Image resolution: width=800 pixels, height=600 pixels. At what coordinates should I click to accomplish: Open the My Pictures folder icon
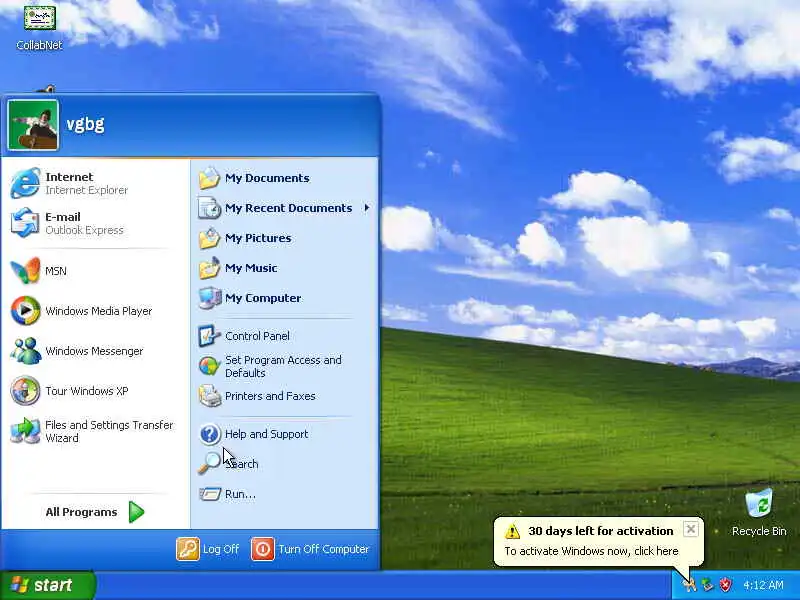click(209, 238)
